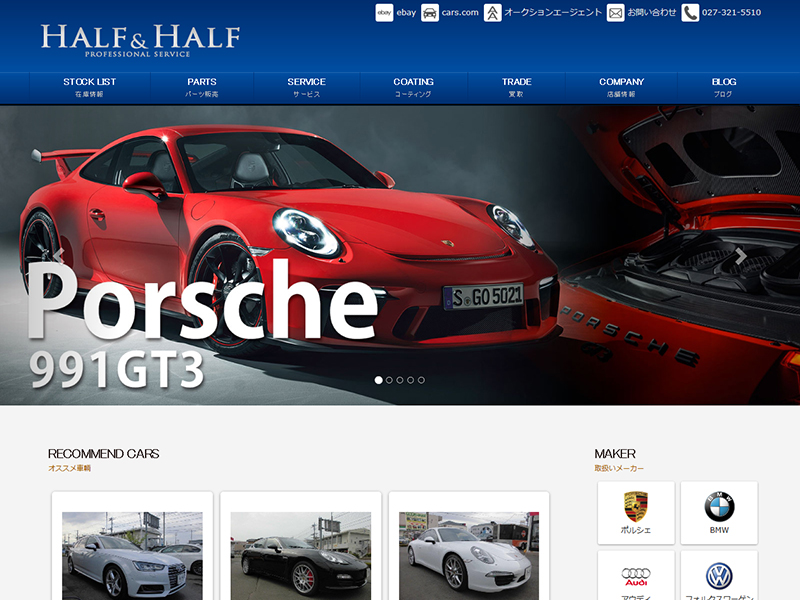Click the ポルシェ label
Viewport: 800px width, 600px height.
pyautogui.click(x=636, y=530)
